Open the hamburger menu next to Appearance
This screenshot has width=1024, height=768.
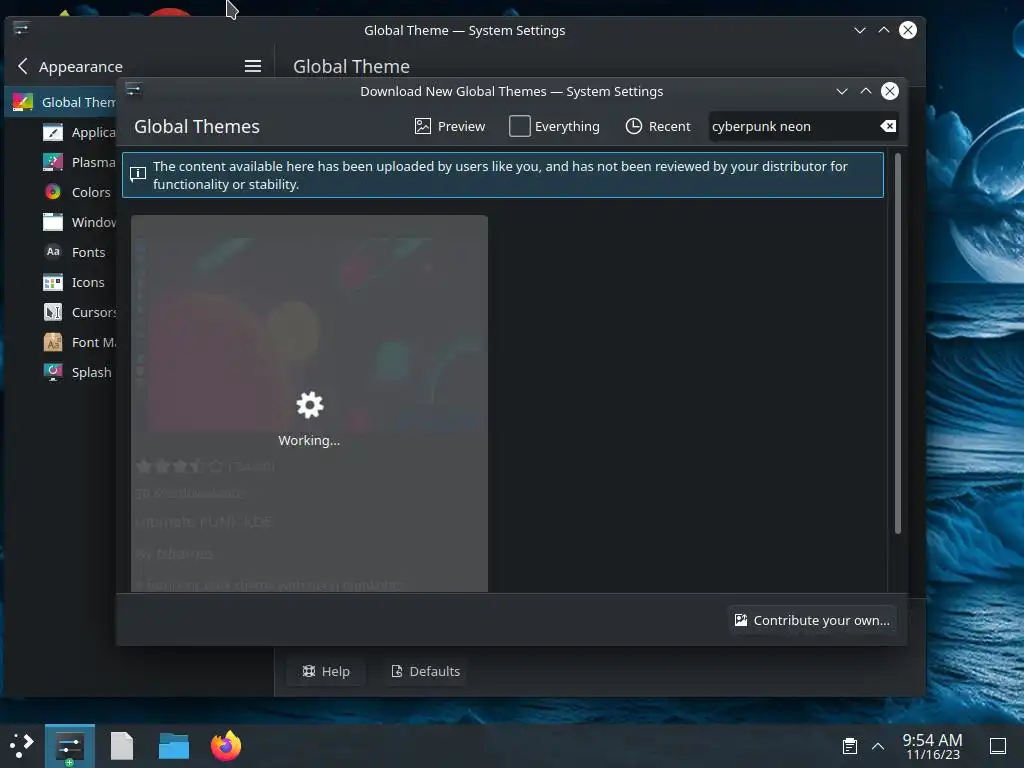(x=253, y=66)
